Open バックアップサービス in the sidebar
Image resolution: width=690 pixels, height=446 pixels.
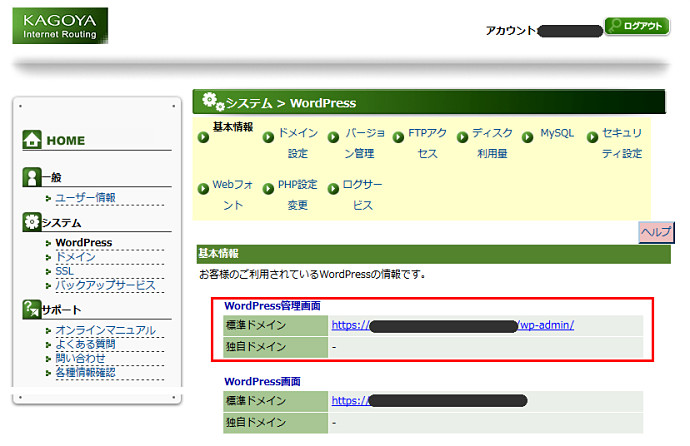click(x=105, y=285)
